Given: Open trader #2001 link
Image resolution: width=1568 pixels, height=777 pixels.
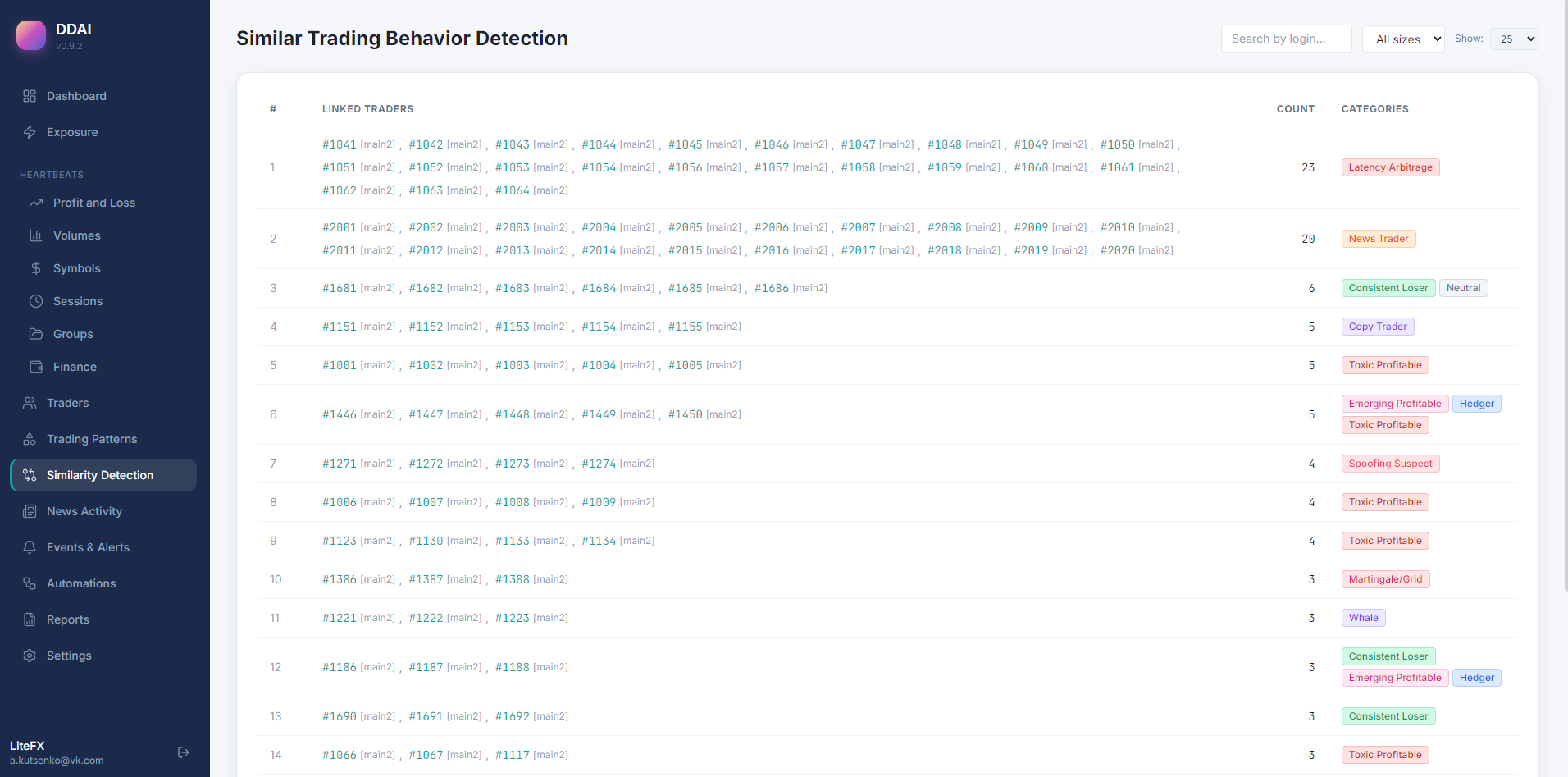Looking at the screenshot, I should 339,227.
